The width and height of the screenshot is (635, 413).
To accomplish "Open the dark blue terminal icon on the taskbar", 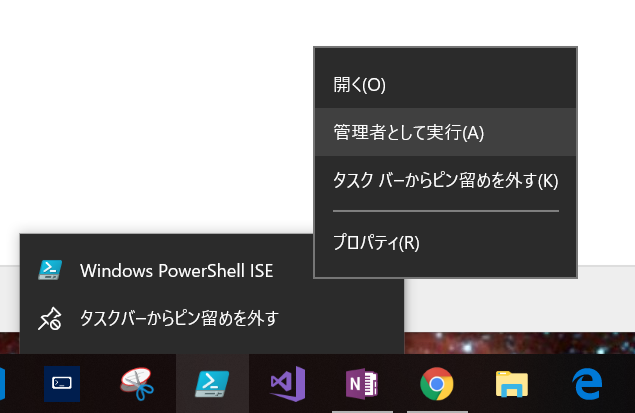I will point(62,383).
